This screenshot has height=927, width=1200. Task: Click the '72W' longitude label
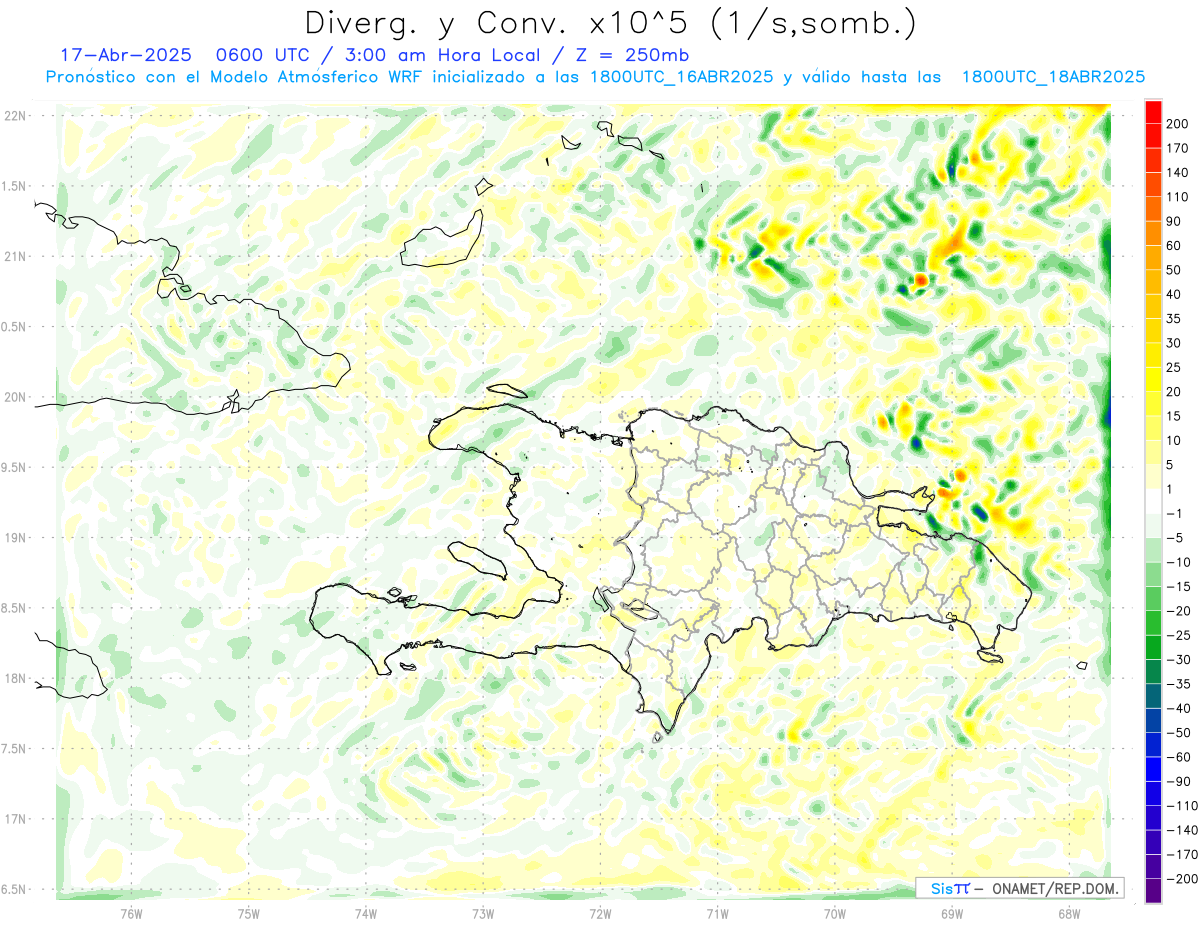[600, 912]
